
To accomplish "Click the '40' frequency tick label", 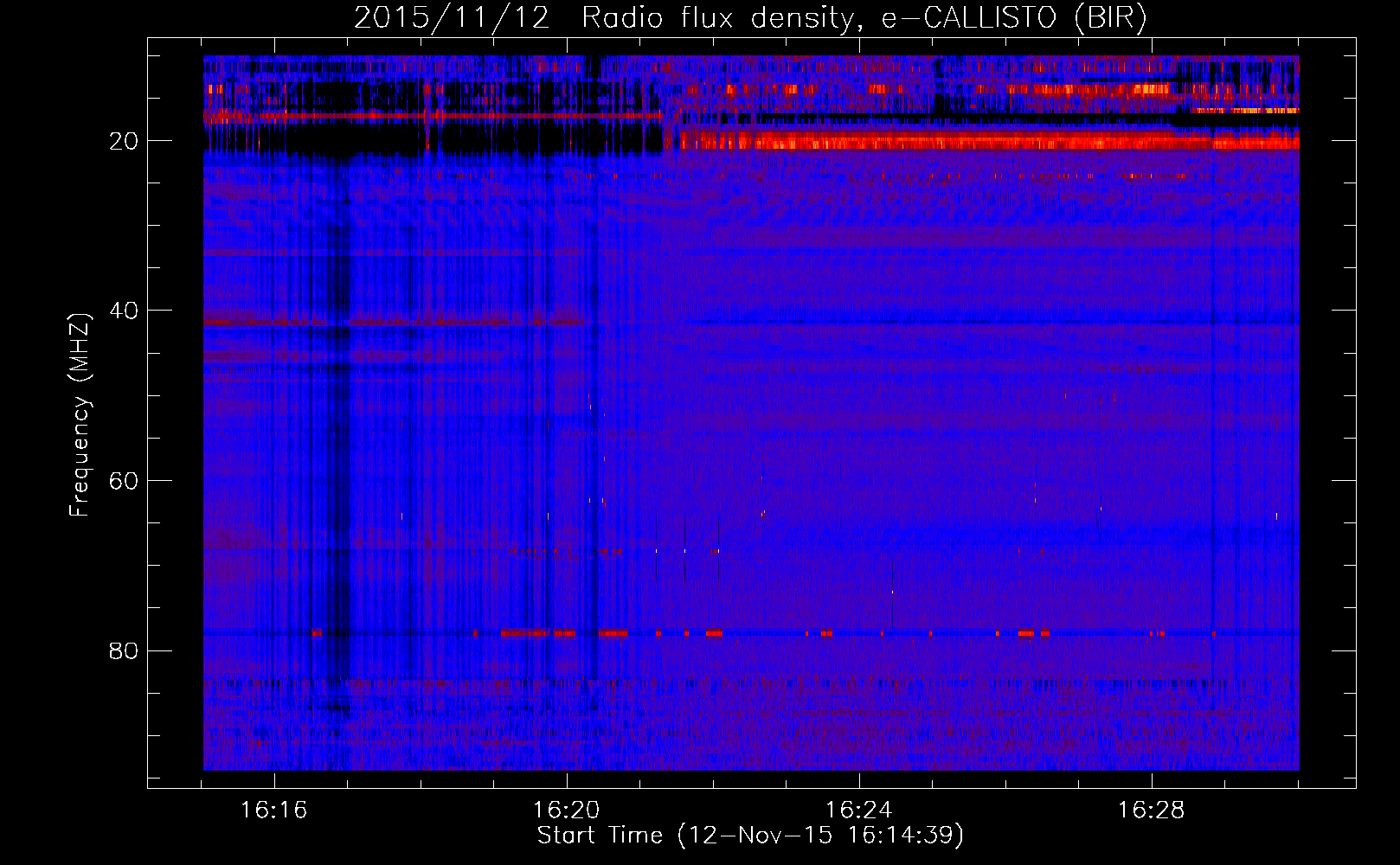I will [124, 311].
